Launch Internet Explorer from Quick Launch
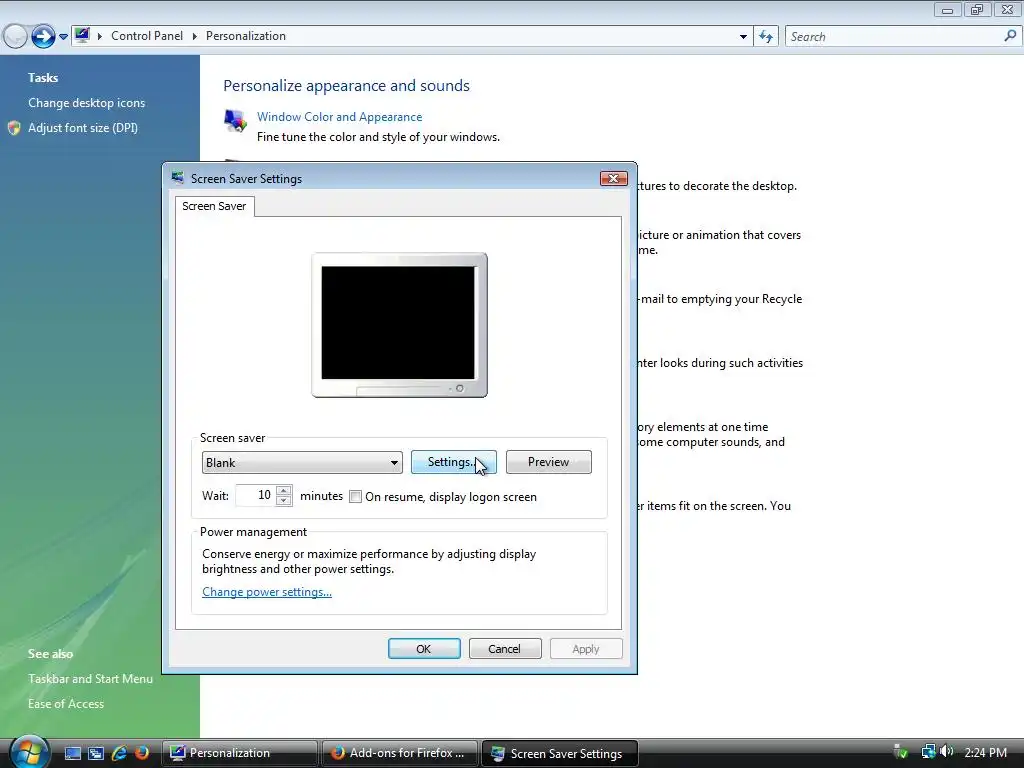The height and width of the screenshot is (768, 1024). tap(119, 753)
